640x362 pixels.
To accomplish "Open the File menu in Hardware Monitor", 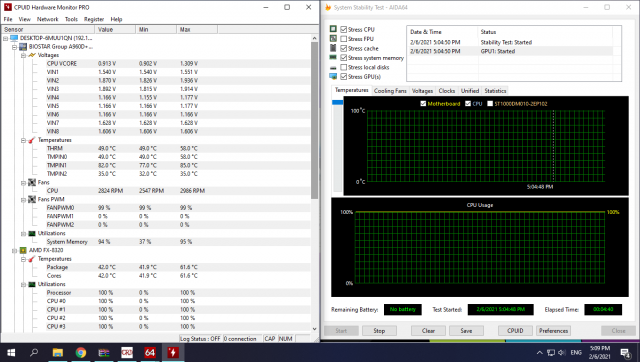I will [x=8, y=19].
